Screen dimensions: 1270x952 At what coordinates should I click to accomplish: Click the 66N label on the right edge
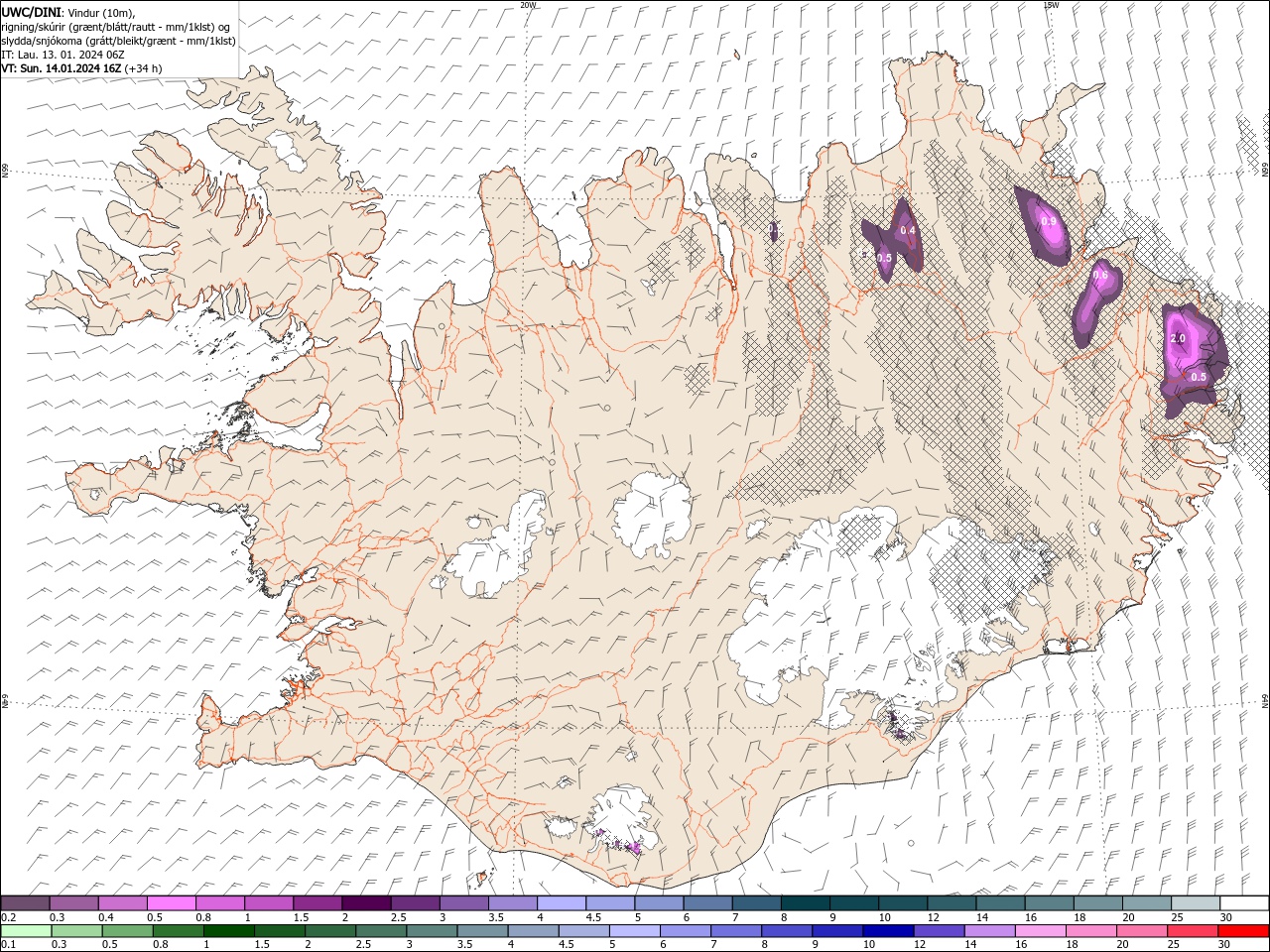click(1265, 171)
